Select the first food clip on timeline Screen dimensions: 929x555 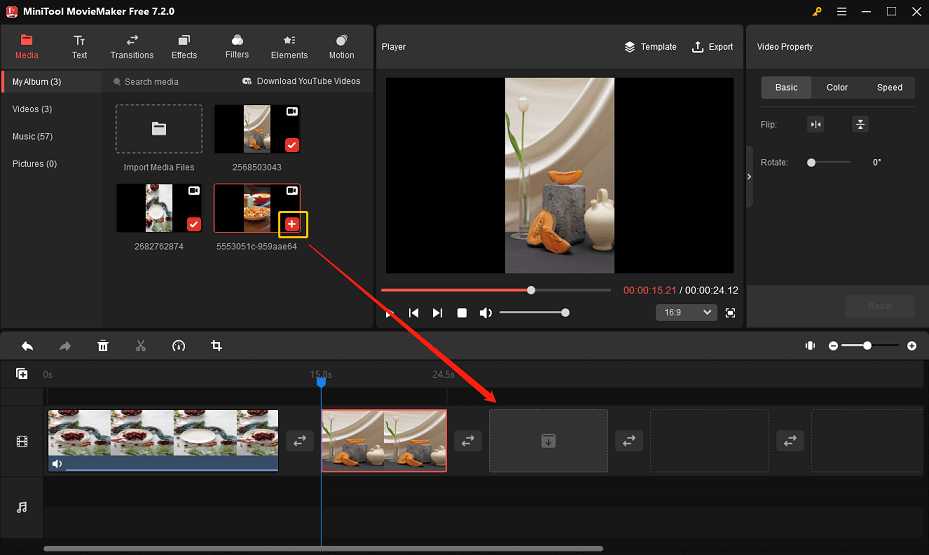pyautogui.click(x=163, y=441)
